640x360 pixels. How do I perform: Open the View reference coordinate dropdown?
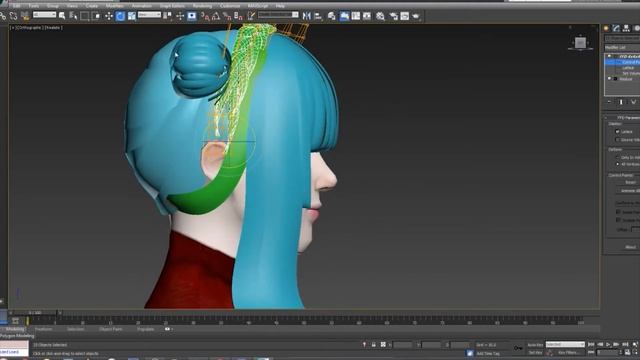tap(149, 15)
